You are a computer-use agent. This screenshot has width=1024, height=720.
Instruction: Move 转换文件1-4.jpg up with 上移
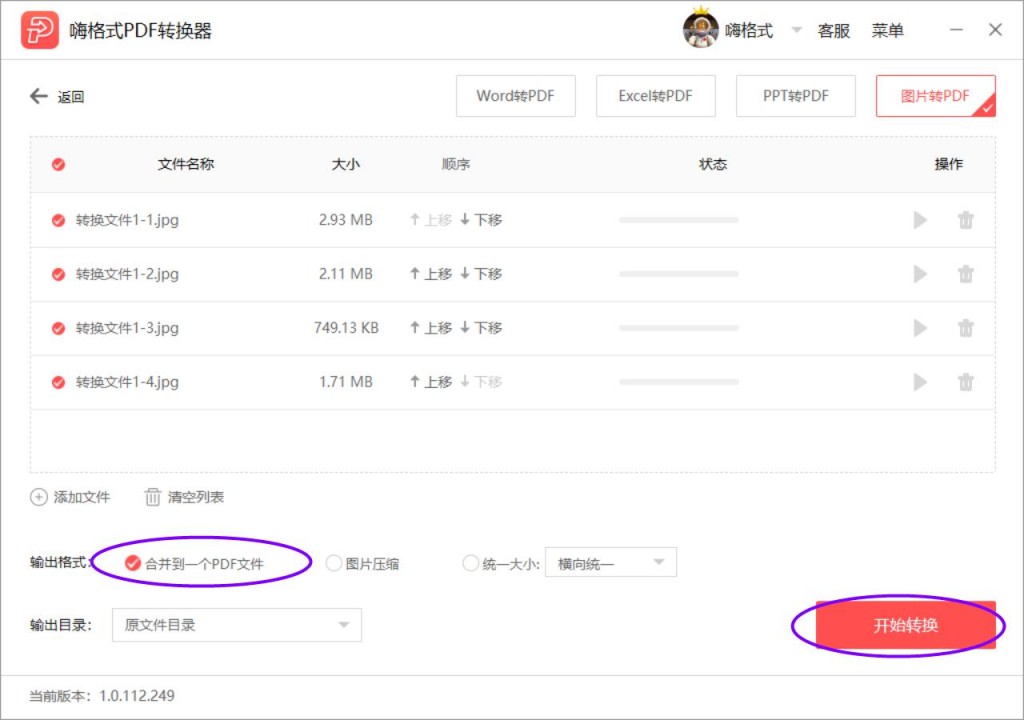[431, 382]
